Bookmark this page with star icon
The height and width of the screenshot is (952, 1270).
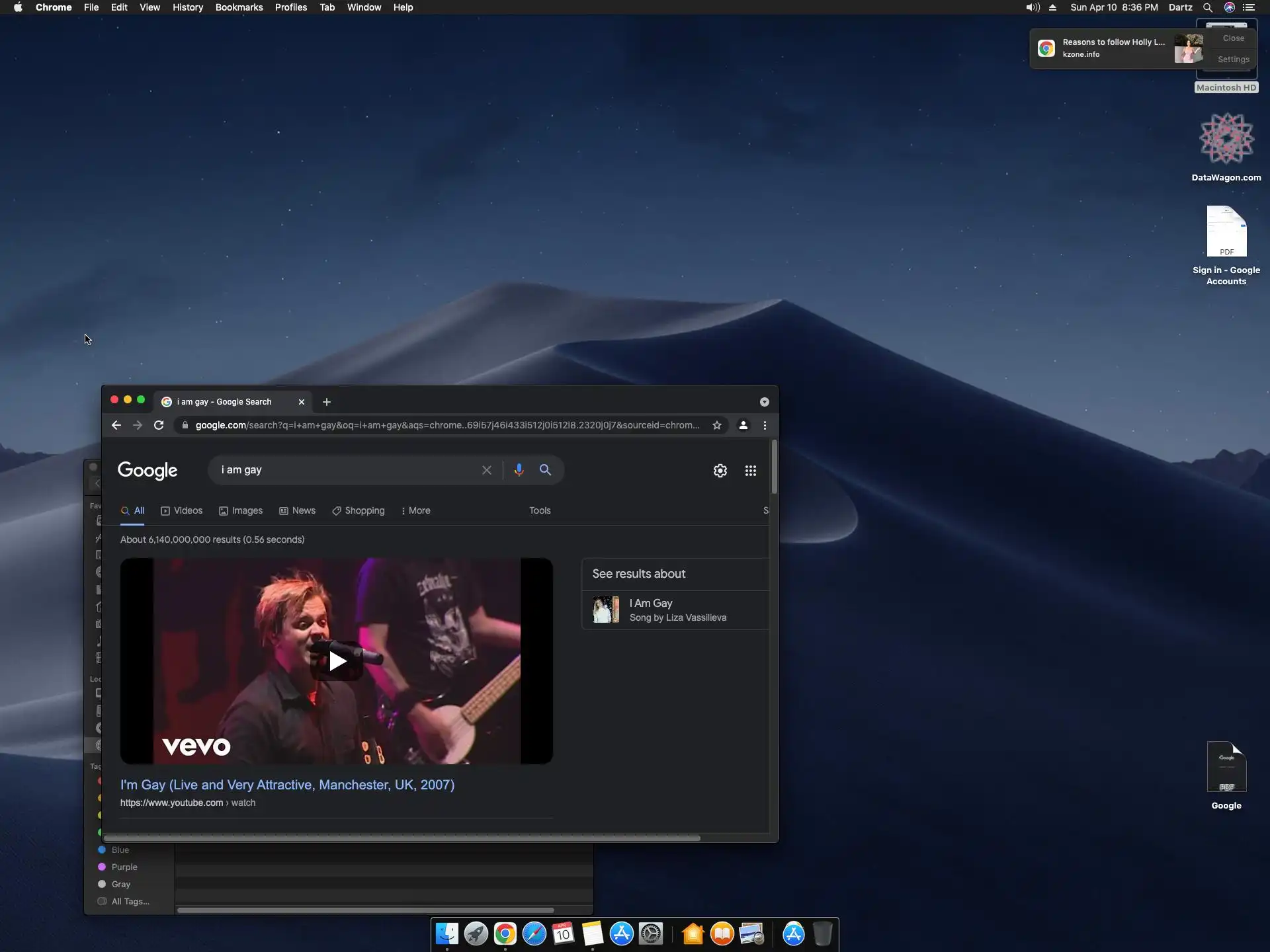(x=716, y=425)
